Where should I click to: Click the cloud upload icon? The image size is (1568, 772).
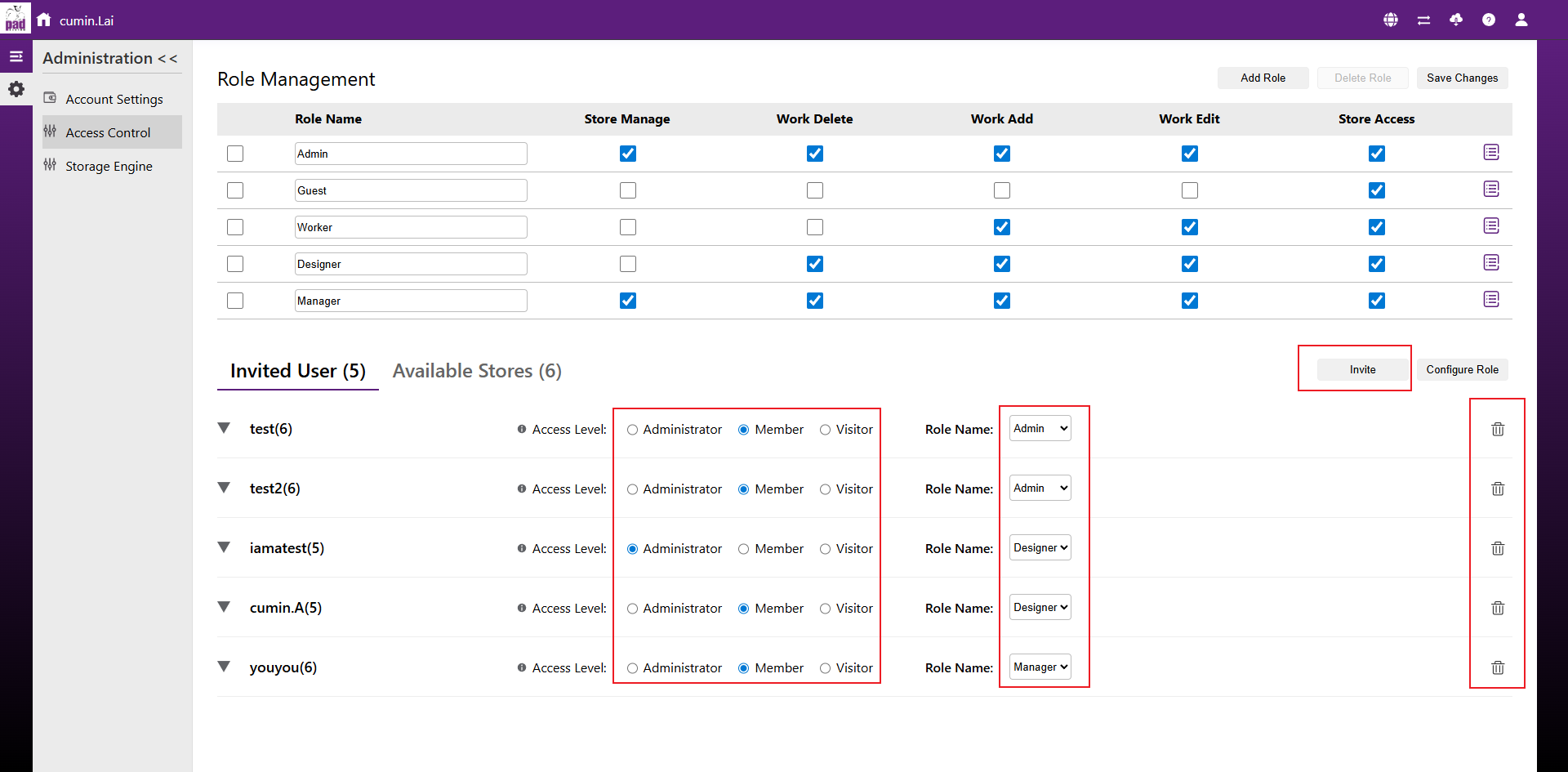pyautogui.click(x=1456, y=20)
